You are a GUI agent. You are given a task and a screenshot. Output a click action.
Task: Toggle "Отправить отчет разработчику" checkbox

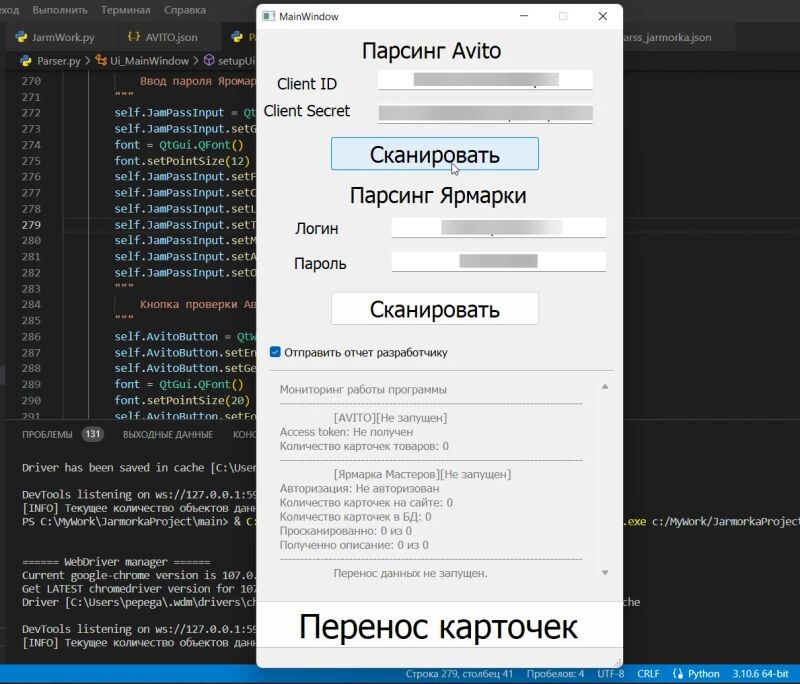[275, 352]
